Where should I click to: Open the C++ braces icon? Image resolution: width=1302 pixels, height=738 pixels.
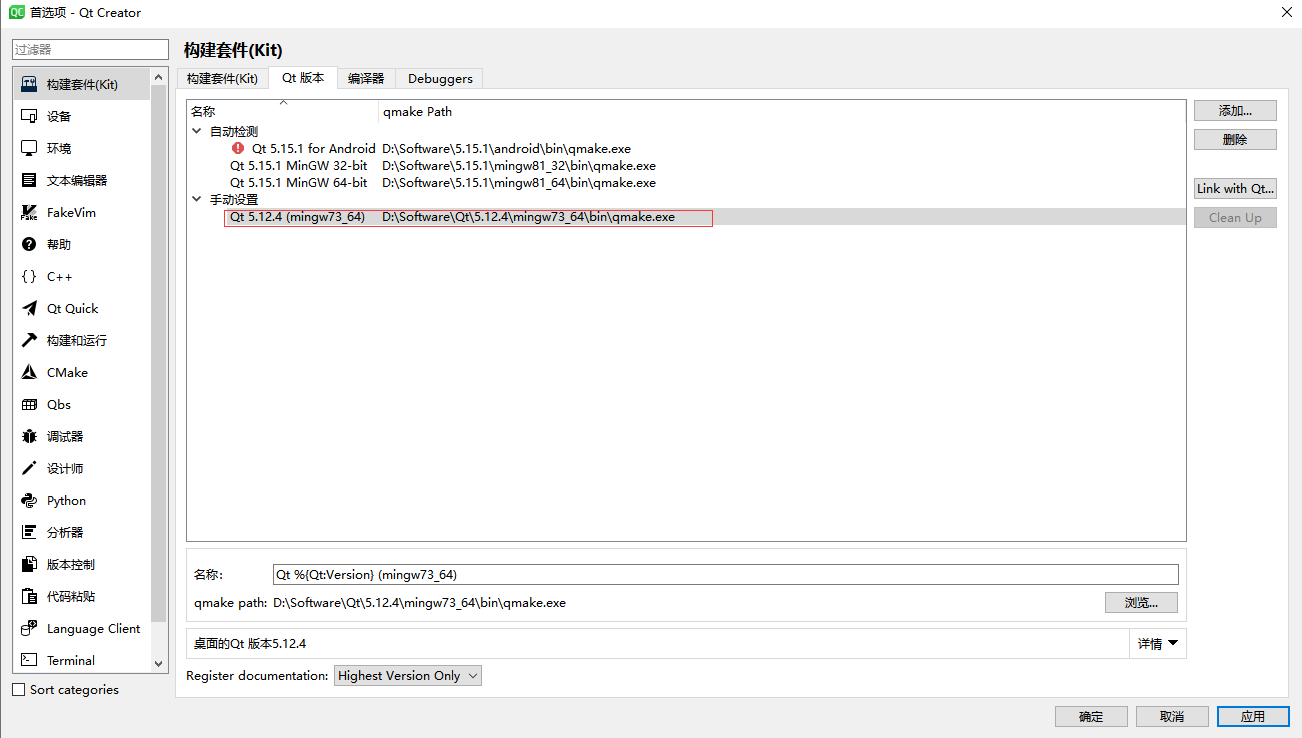click(29, 277)
